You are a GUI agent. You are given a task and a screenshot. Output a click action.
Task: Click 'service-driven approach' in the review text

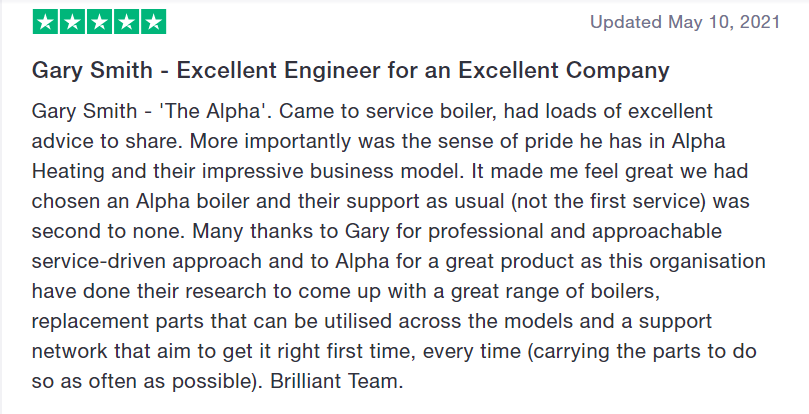(x=147, y=261)
